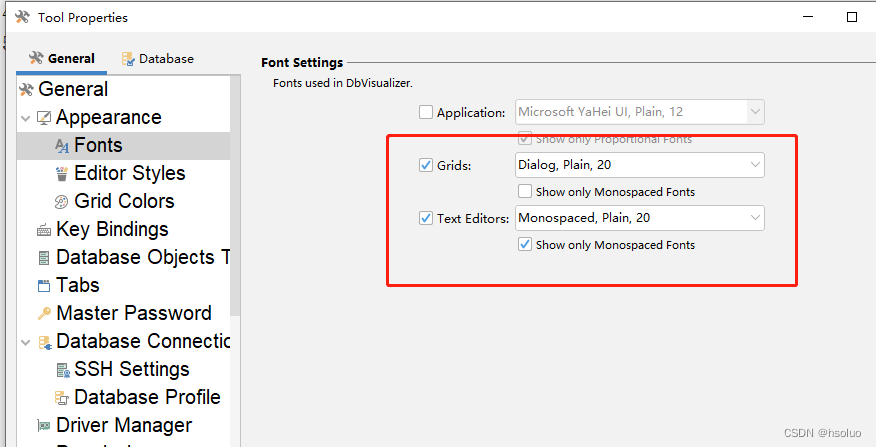
Task: Select the Database Connection tree item
Action: [143, 341]
